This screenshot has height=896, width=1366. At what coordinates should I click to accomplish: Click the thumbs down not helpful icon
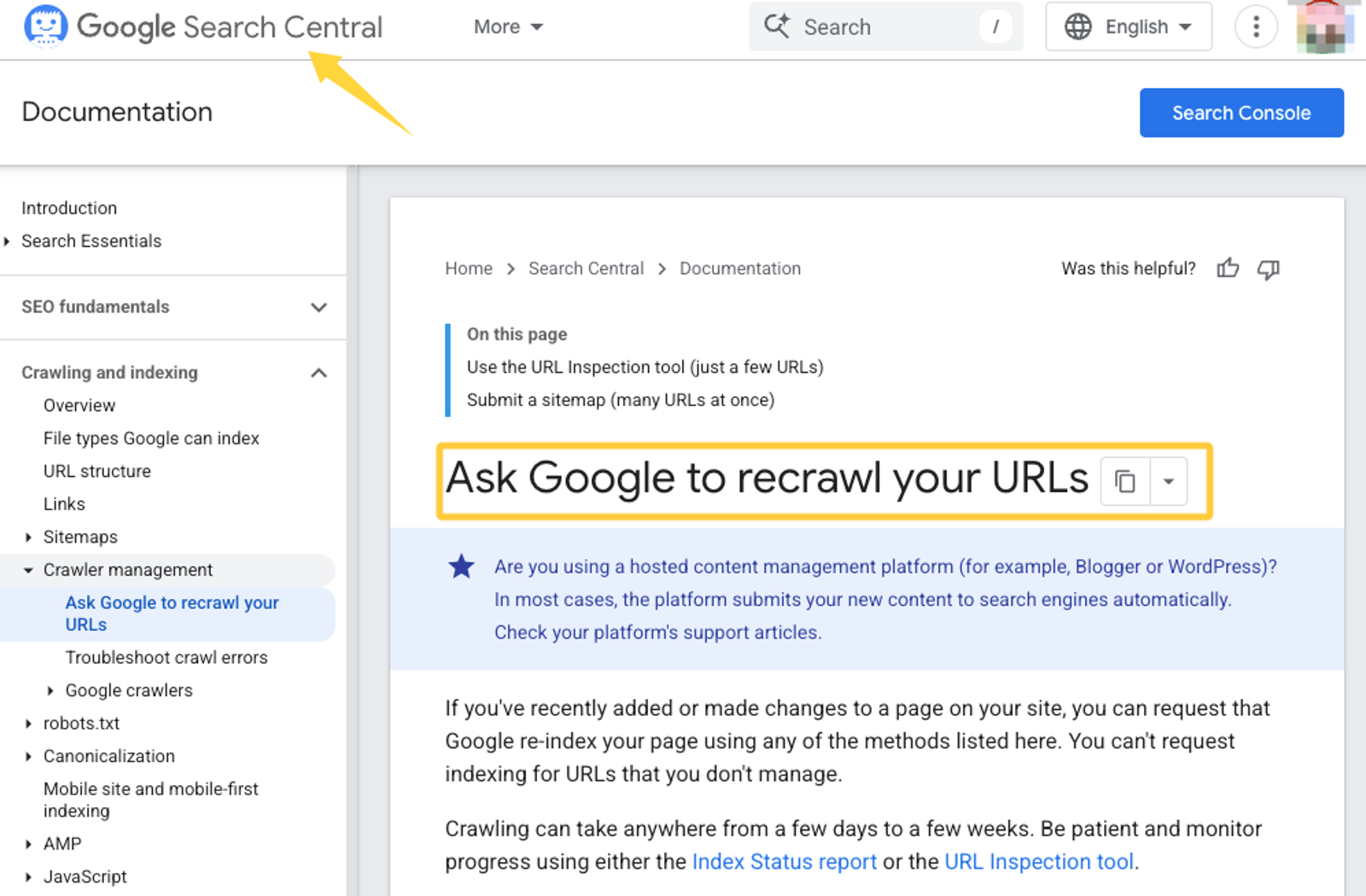[1269, 270]
